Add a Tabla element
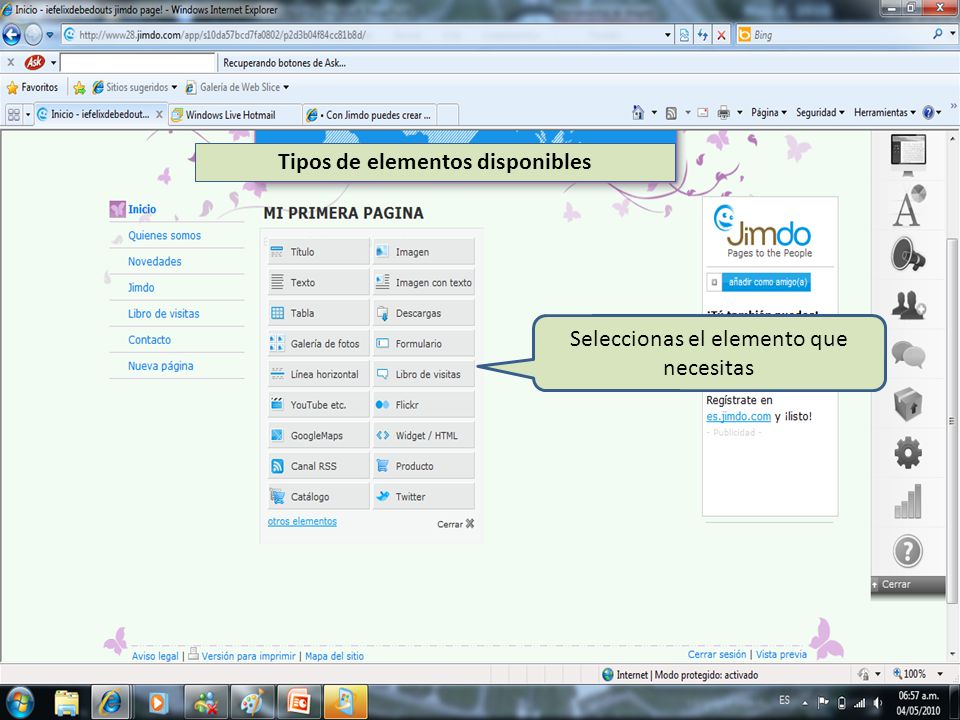This screenshot has height=720, width=960. coord(318,313)
